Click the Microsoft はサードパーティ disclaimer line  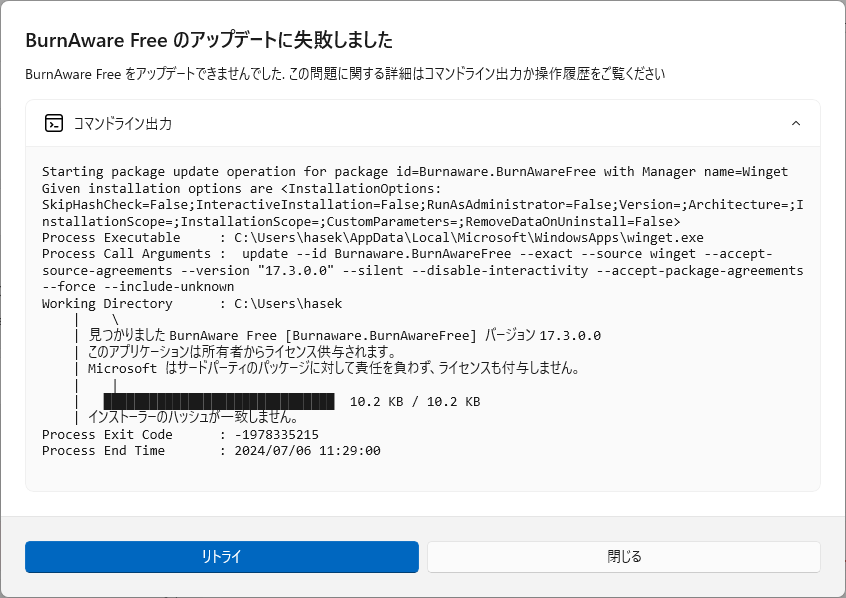tap(333, 368)
